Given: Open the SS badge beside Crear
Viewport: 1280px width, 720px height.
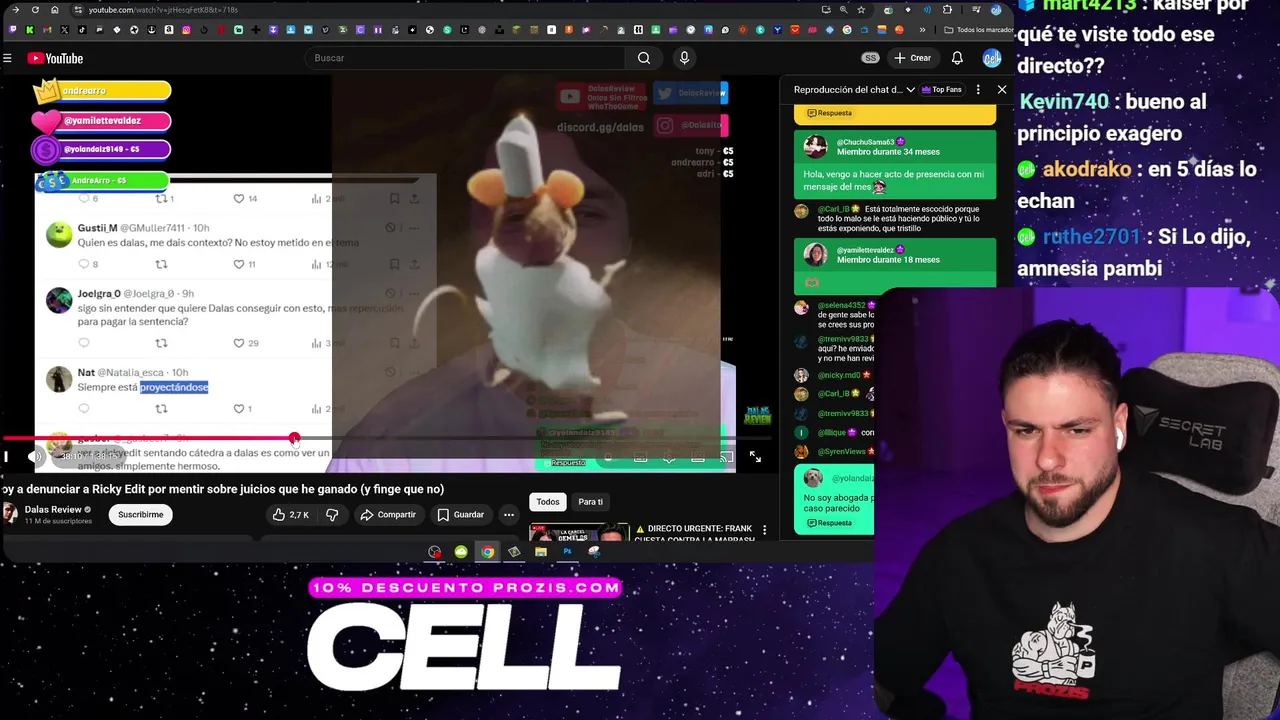Looking at the screenshot, I should pos(870,58).
